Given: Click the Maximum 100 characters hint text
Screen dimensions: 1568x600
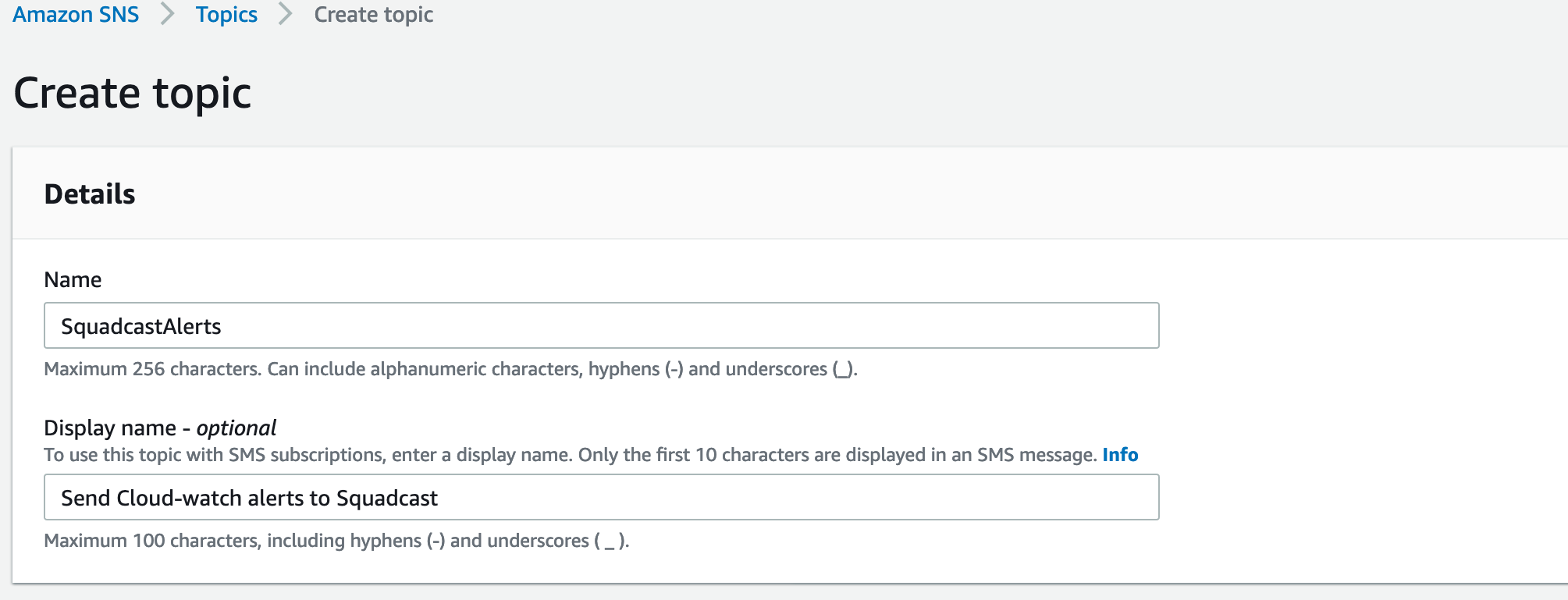Looking at the screenshot, I should 336,541.
